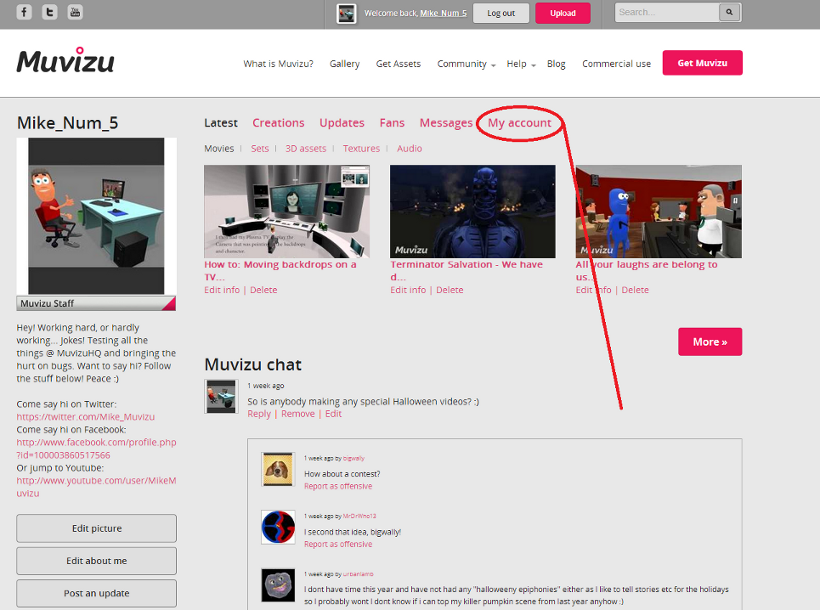Screen dimensions: 820x610
Task: Switch to the Updates tab
Action: coord(342,123)
